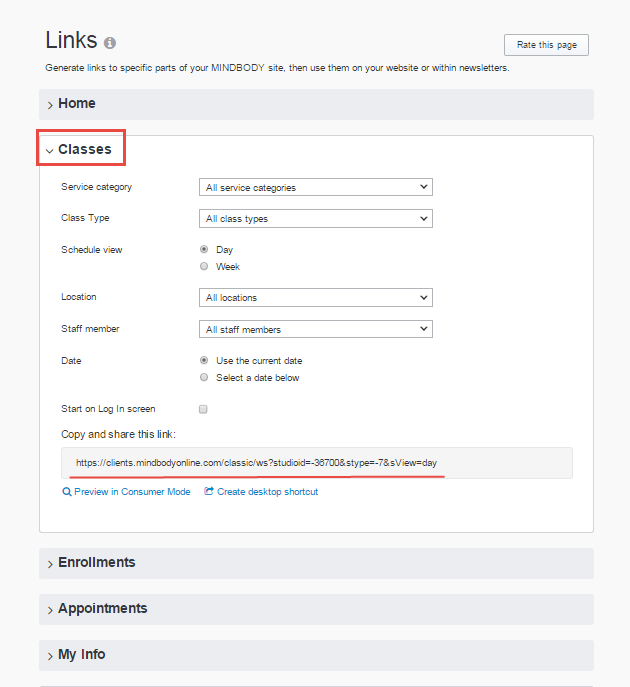This screenshot has width=630, height=687.
Task: Select the Day schedule view
Action: click(x=204, y=249)
